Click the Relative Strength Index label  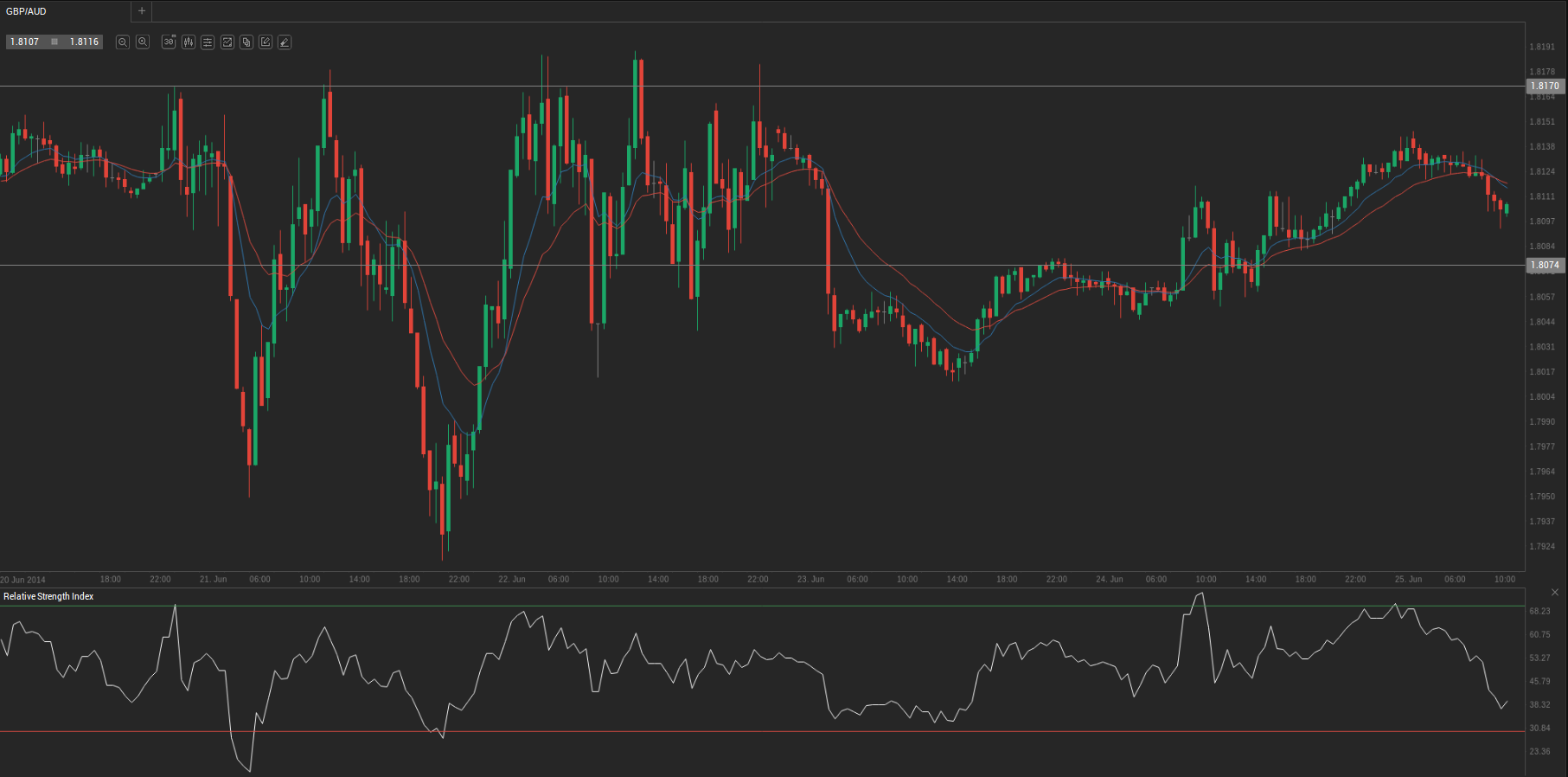pyautogui.click(x=48, y=596)
